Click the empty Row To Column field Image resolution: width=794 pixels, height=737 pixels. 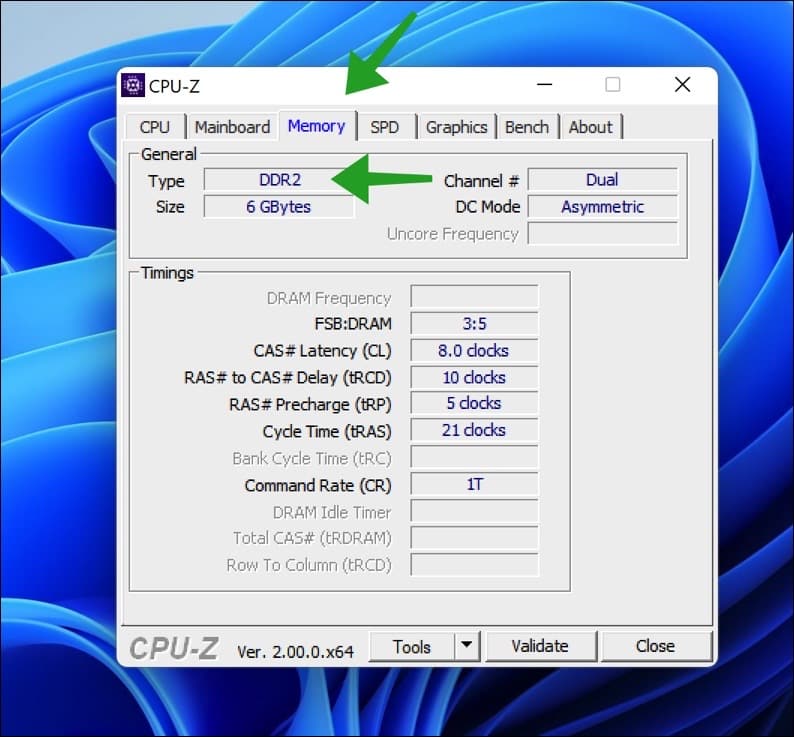point(474,565)
